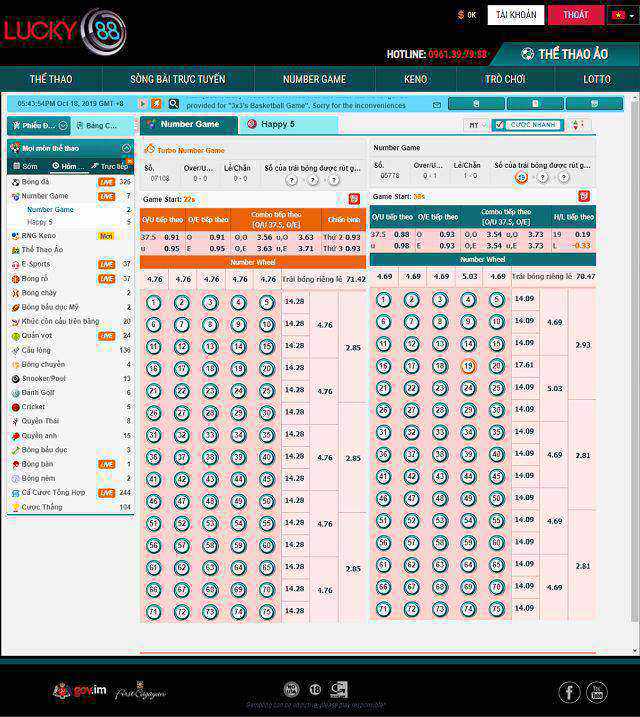Screen dimensions: 640x717
Task: Open the Vietnam flag language dropdown
Action: tap(623, 15)
